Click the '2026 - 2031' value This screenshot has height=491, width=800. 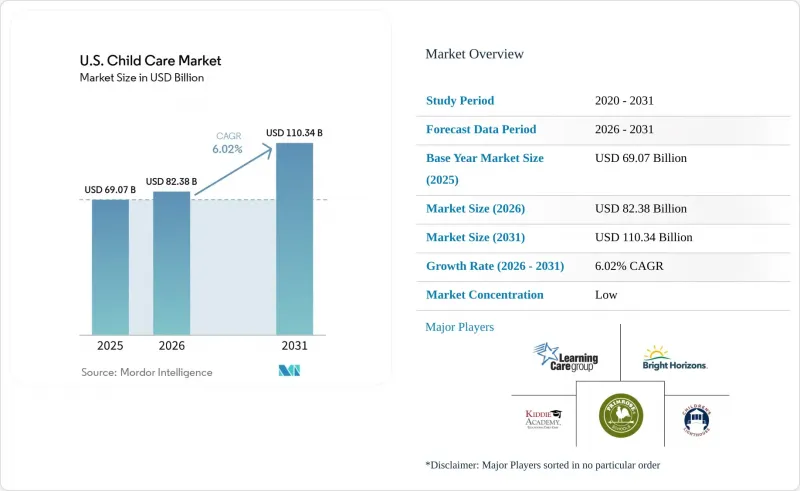pos(624,129)
